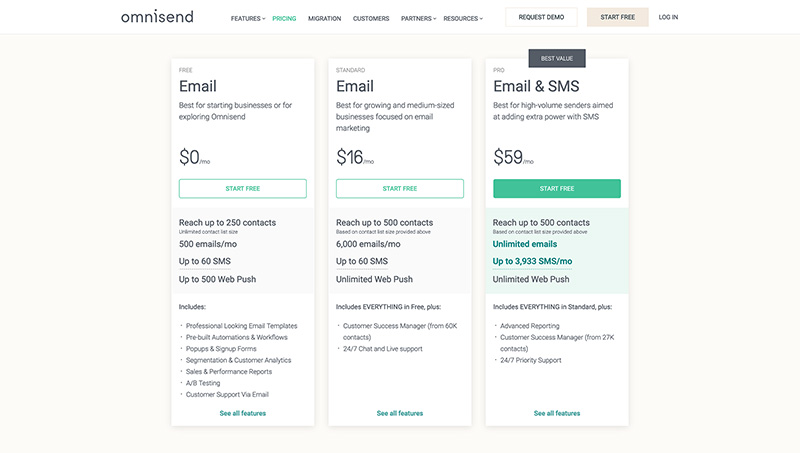This screenshot has height=453, width=800.
Task: Click 'Reach up to 250 contacts'
Action: click(227, 222)
